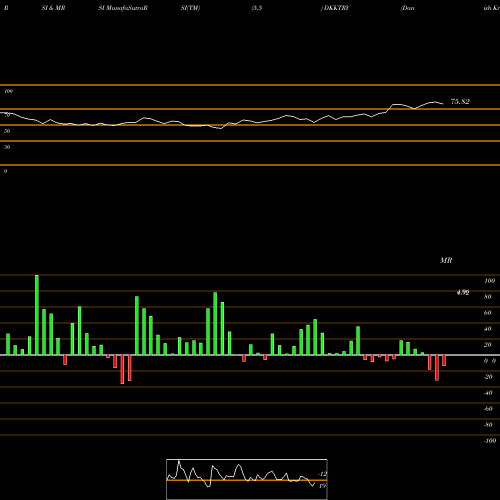Screen dimensions: 500x500
Task: Click the SI(TM) header text
Action: [191, 8]
